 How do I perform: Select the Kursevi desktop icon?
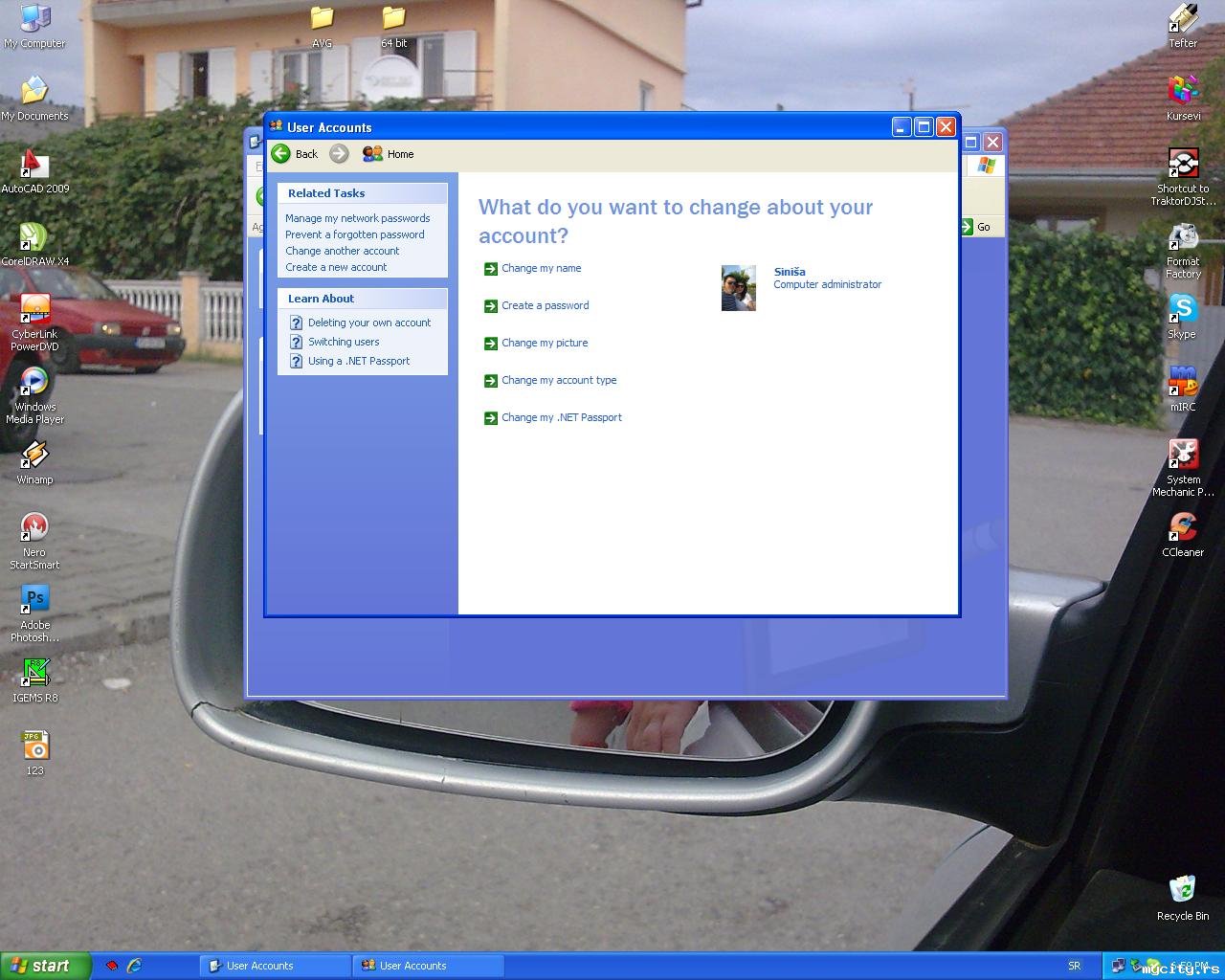pyautogui.click(x=1183, y=99)
